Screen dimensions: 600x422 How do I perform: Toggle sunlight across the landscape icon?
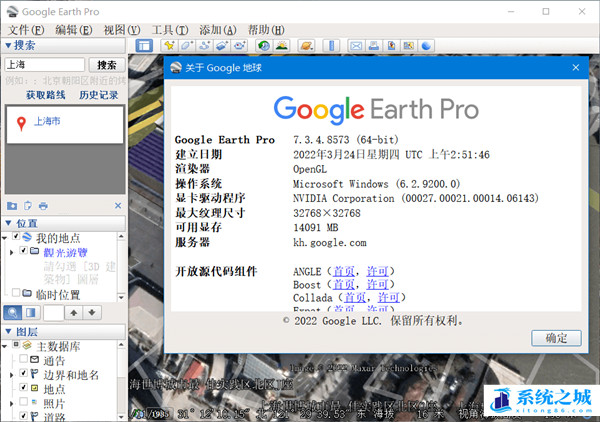282,46
